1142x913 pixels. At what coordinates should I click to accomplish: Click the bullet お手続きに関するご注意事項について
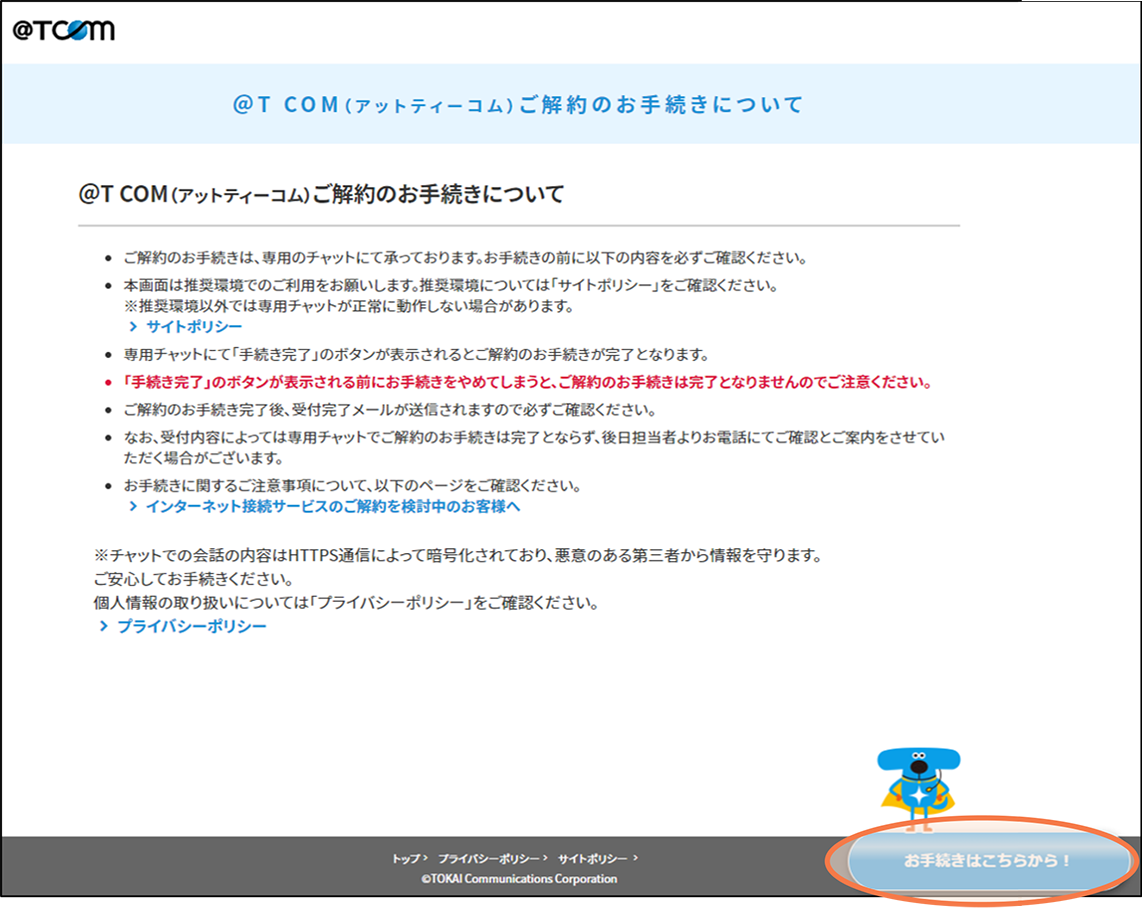pos(352,486)
